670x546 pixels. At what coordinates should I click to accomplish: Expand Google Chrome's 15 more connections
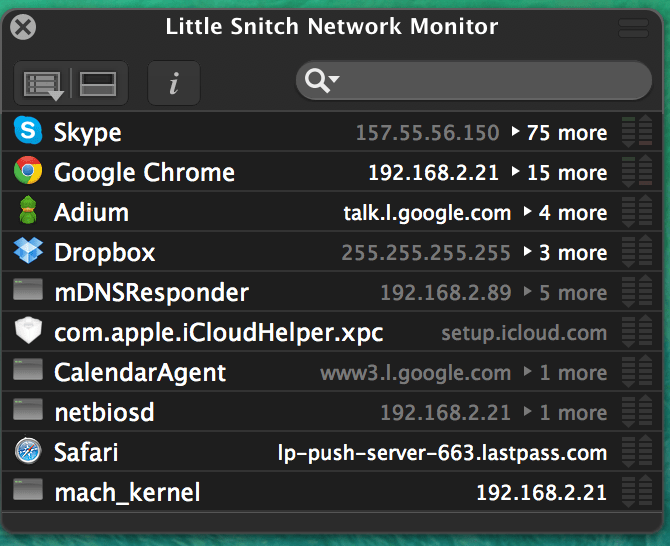click(x=560, y=173)
